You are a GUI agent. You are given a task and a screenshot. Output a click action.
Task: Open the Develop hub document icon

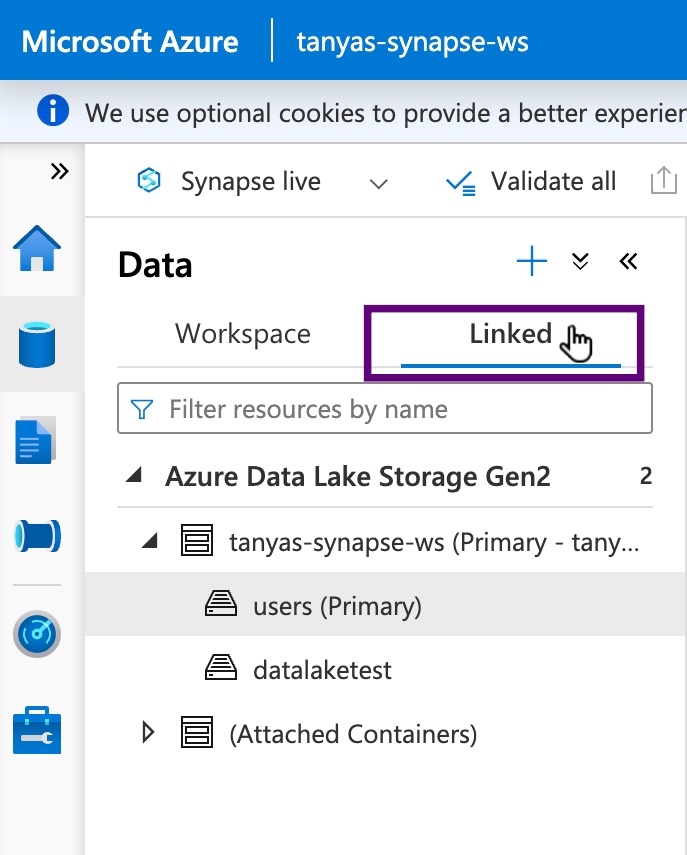point(35,440)
